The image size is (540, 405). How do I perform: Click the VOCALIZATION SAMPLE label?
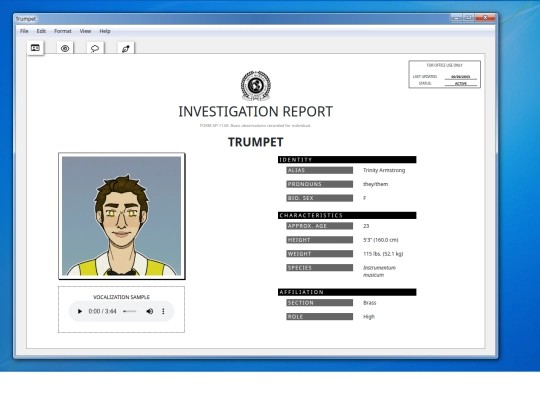click(x=121, y=297)
